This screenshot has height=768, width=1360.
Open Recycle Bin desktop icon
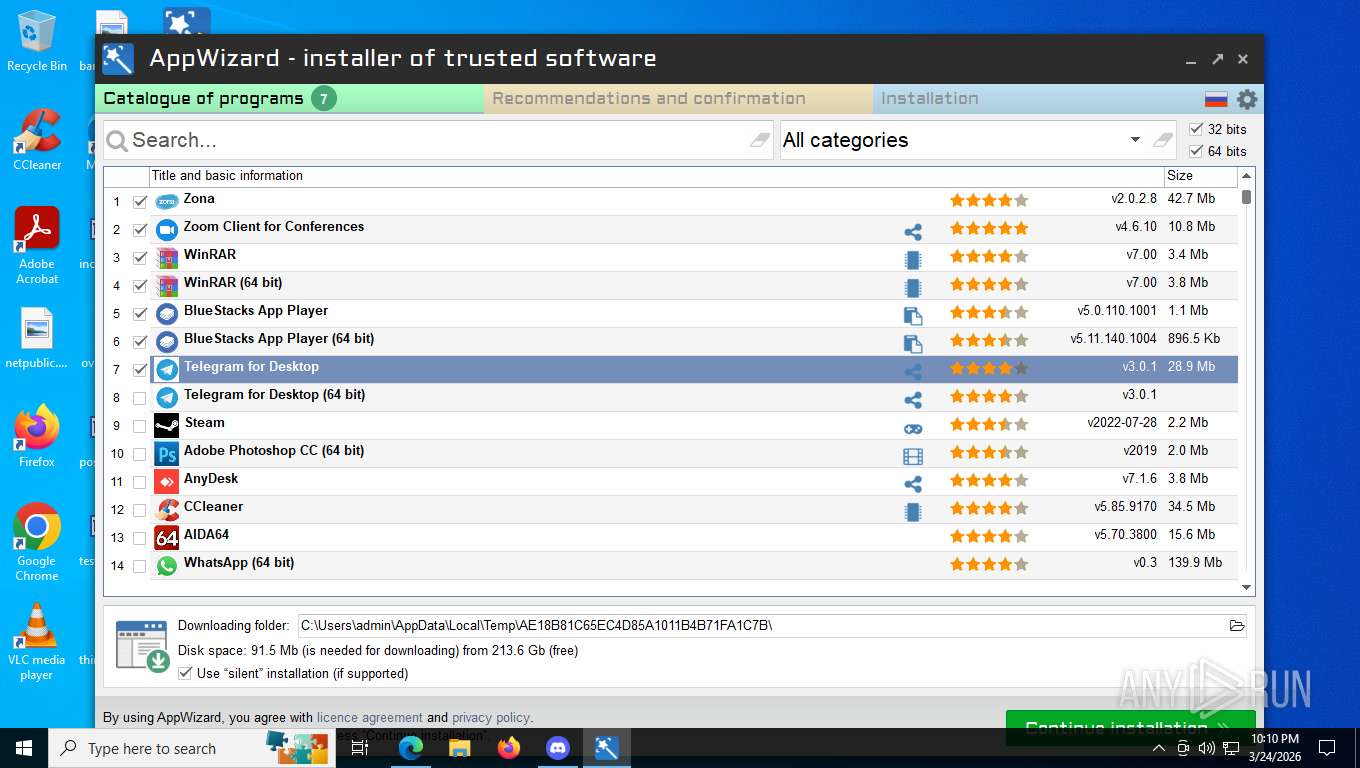[x=37, y=41]
